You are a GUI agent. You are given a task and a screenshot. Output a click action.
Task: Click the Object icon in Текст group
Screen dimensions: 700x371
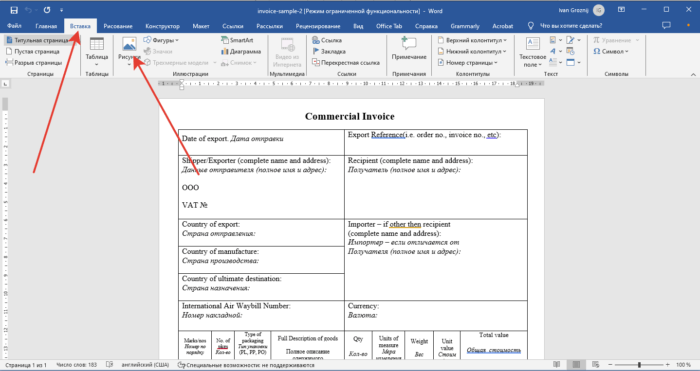(x=571, y=62)
